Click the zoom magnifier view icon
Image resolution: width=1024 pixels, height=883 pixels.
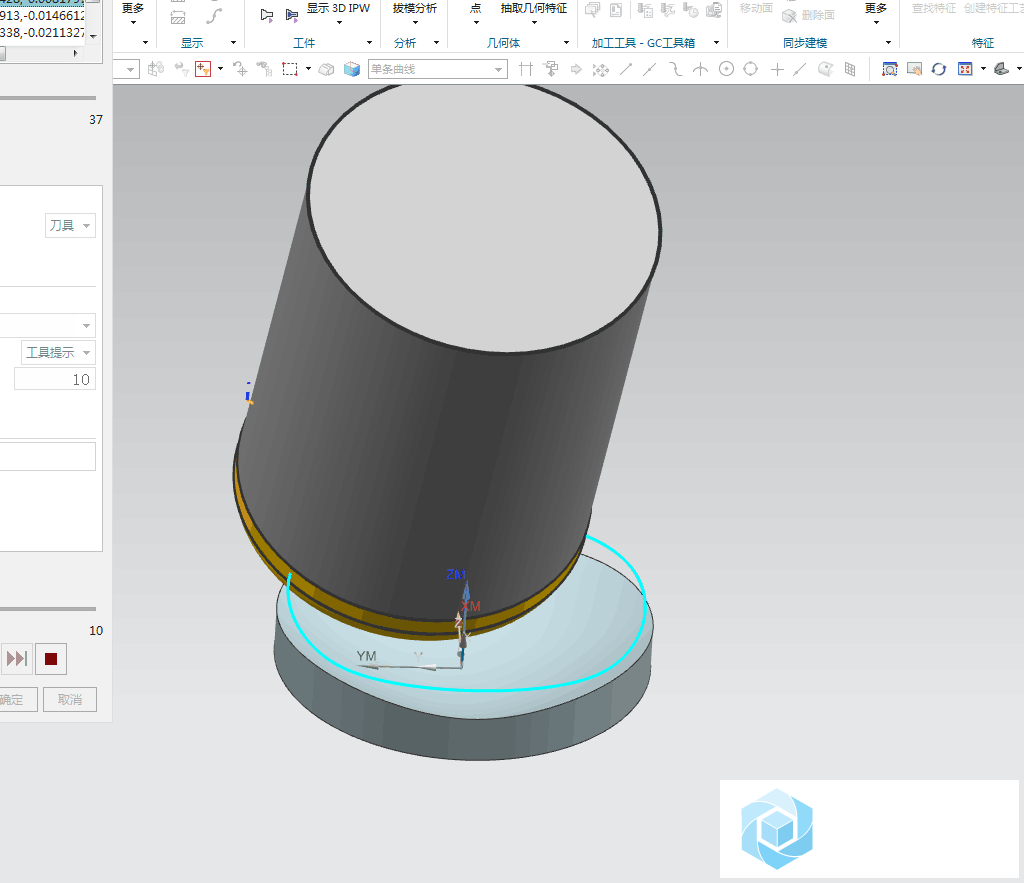pos(889,69)
